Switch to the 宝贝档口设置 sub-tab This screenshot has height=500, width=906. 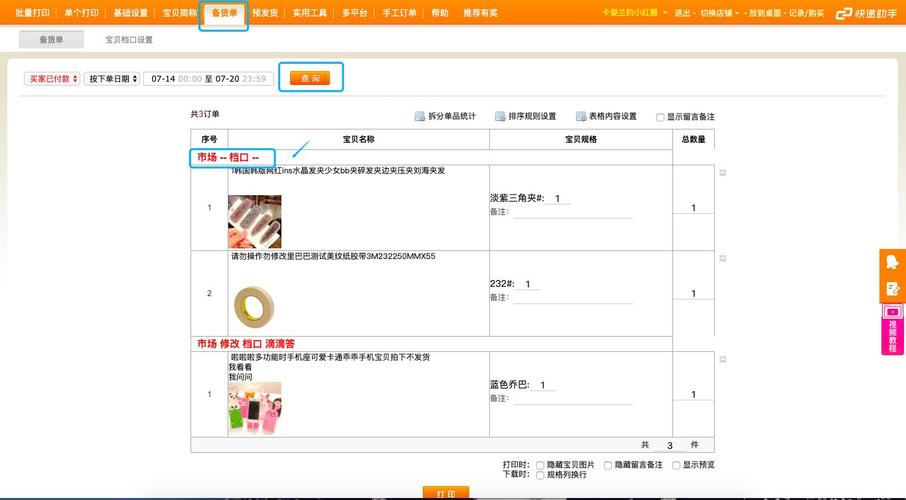click(129, 40)
